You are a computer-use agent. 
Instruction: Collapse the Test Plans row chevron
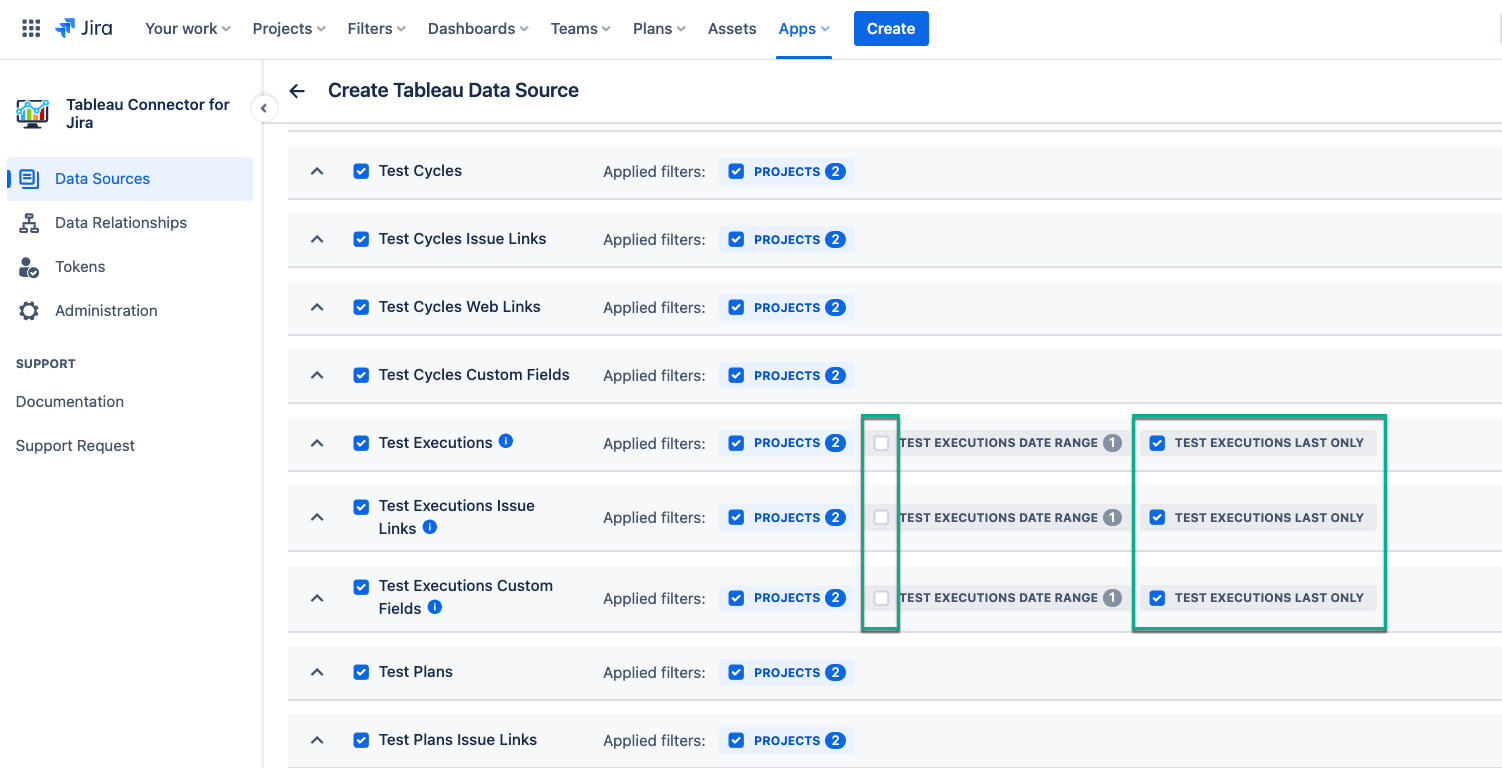tap(317, 672)
